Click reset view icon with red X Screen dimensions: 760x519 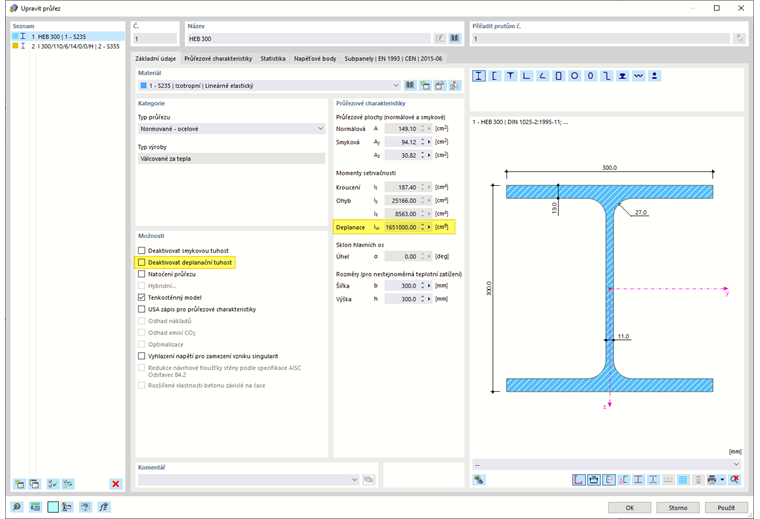coord(735,480)
